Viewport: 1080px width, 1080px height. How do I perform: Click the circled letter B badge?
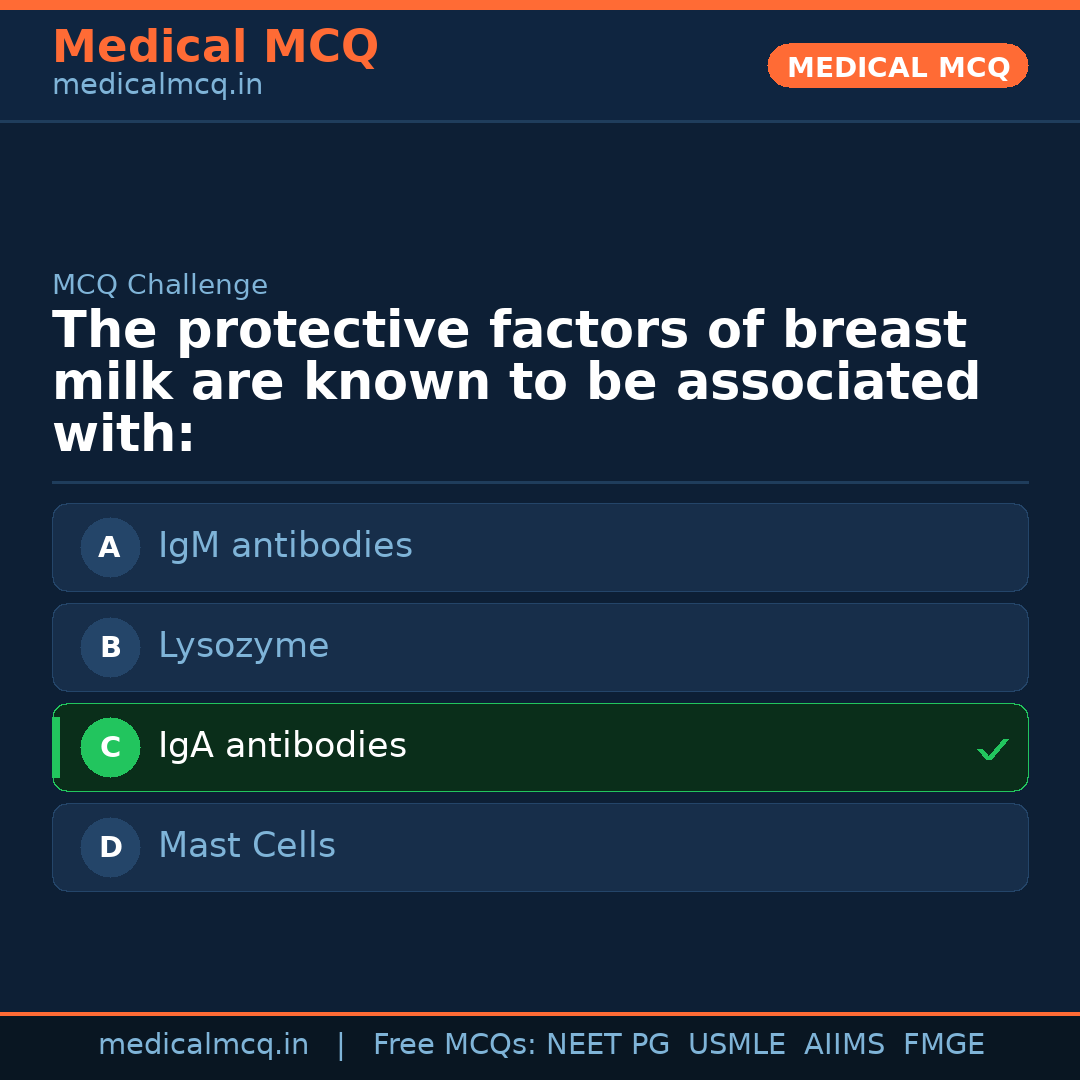(x=110, y=647)
